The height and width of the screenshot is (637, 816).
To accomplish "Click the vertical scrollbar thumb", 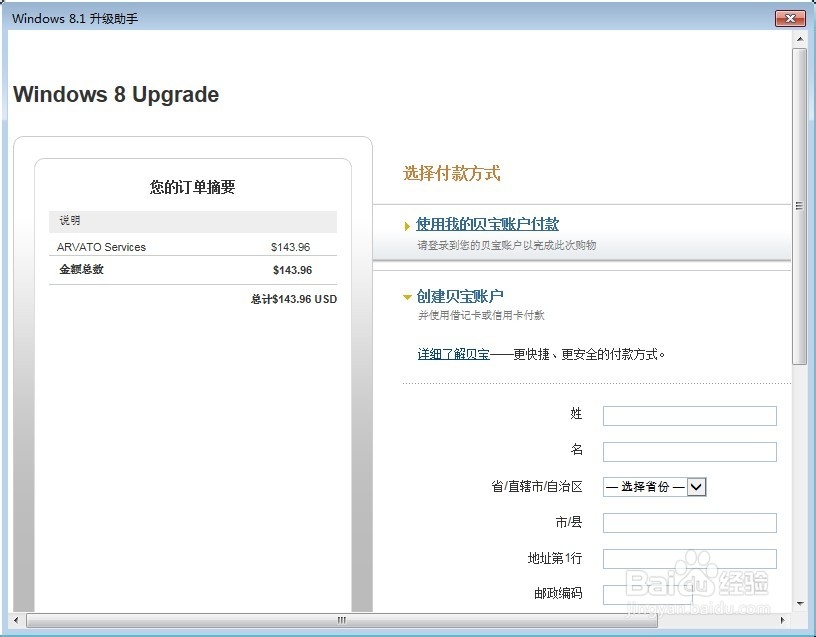I will tap(799, 206).
